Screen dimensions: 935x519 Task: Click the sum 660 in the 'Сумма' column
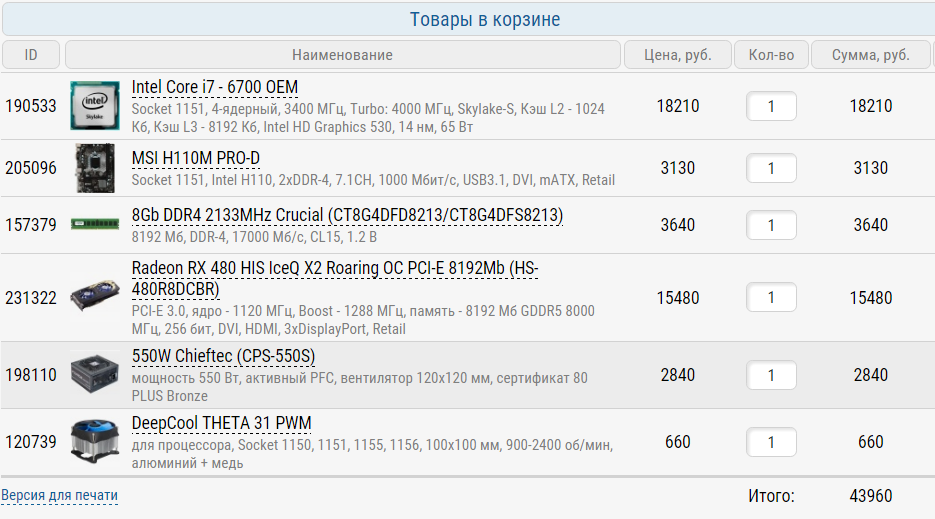click(871, 442)
